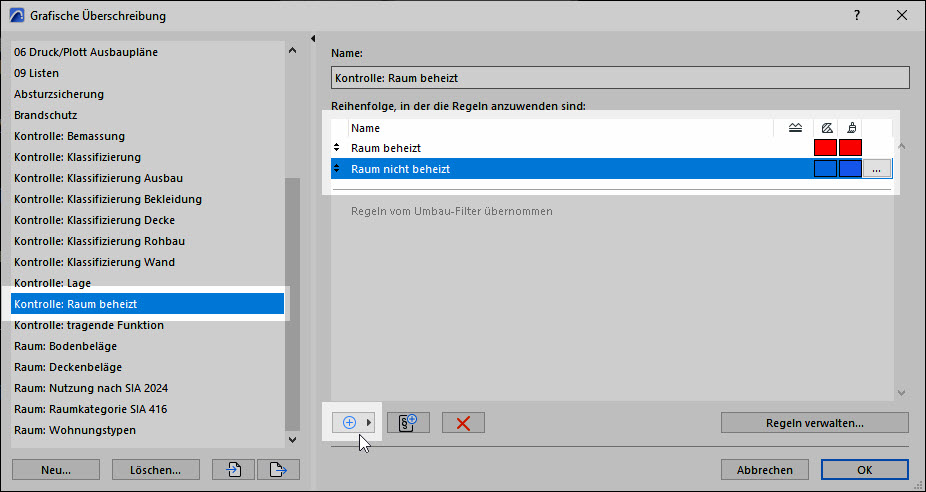Image resolution: width=926 pixels, height=492 pixels.
Task: Select Kontrolle: tragende Funktion in the list
Action: tap(89, 325)
